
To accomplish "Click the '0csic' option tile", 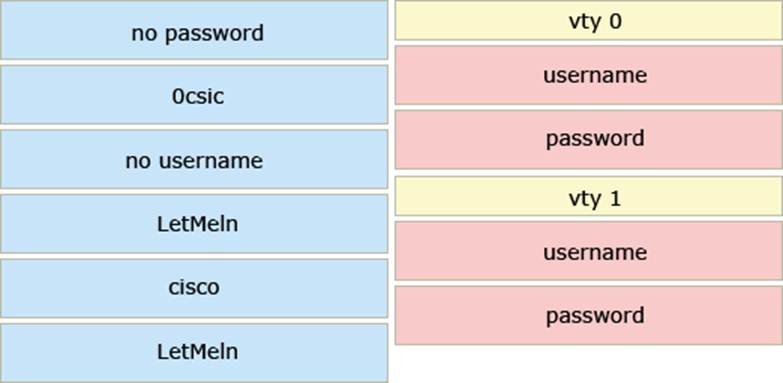I will (194, 94).
